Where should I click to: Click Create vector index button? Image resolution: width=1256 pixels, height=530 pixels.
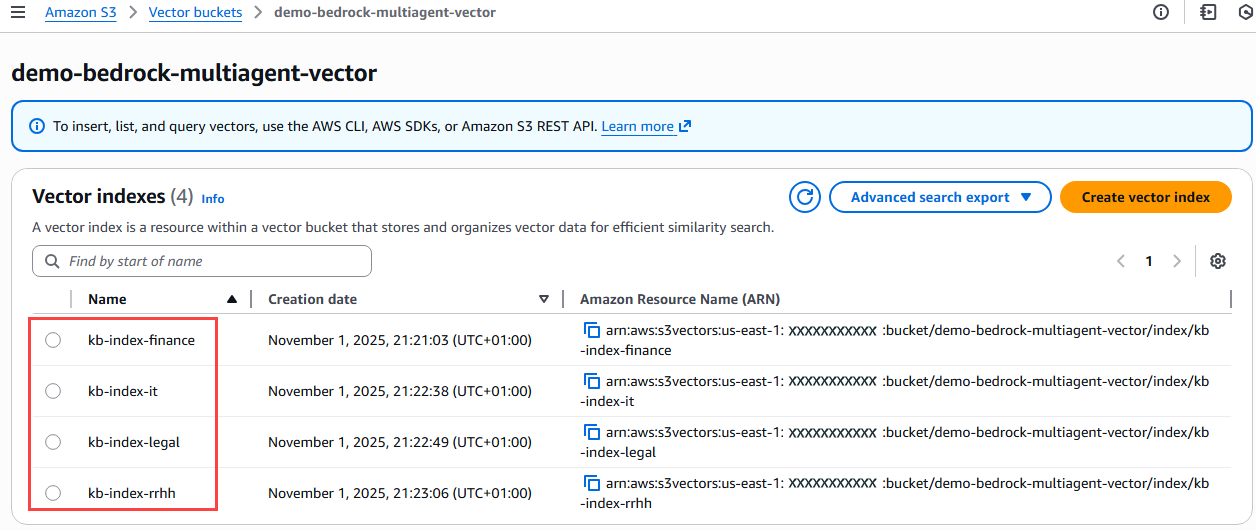1146,197
